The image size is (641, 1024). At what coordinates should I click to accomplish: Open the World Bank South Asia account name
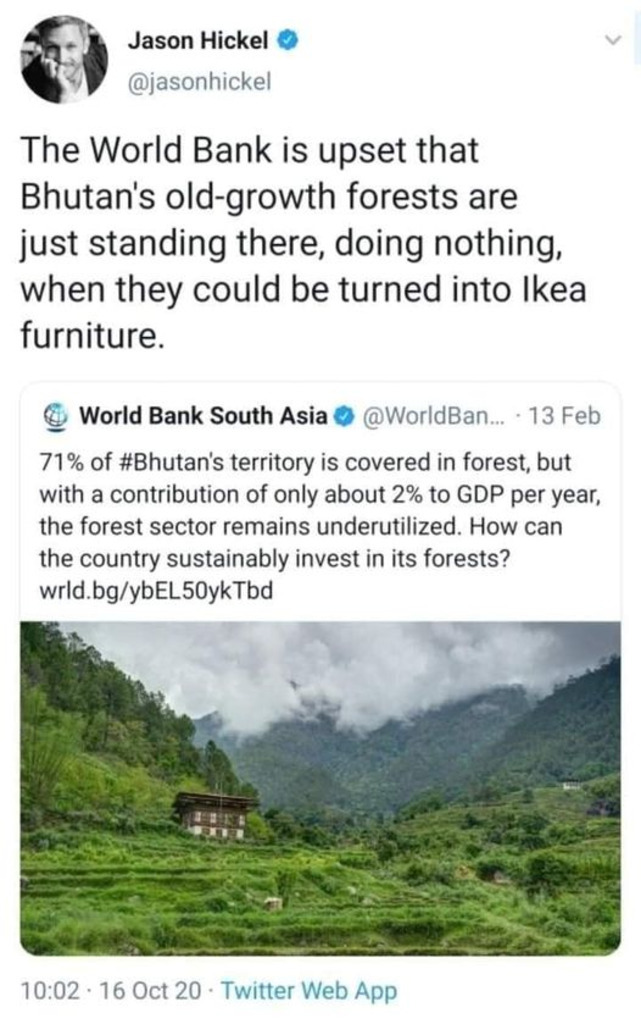(x=203, y=415)
